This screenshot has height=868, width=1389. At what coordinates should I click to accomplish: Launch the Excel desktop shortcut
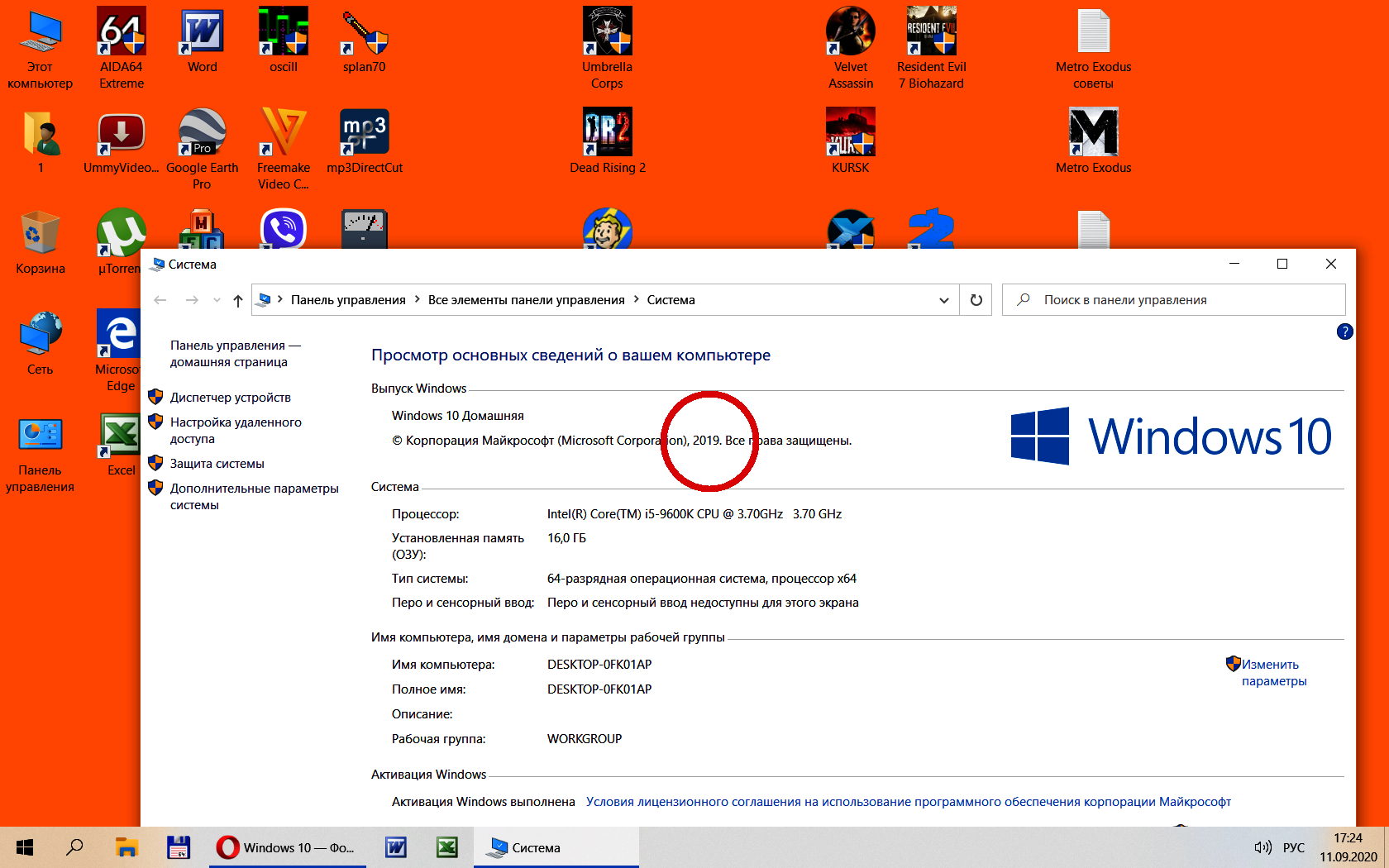(x=121, y=443)
